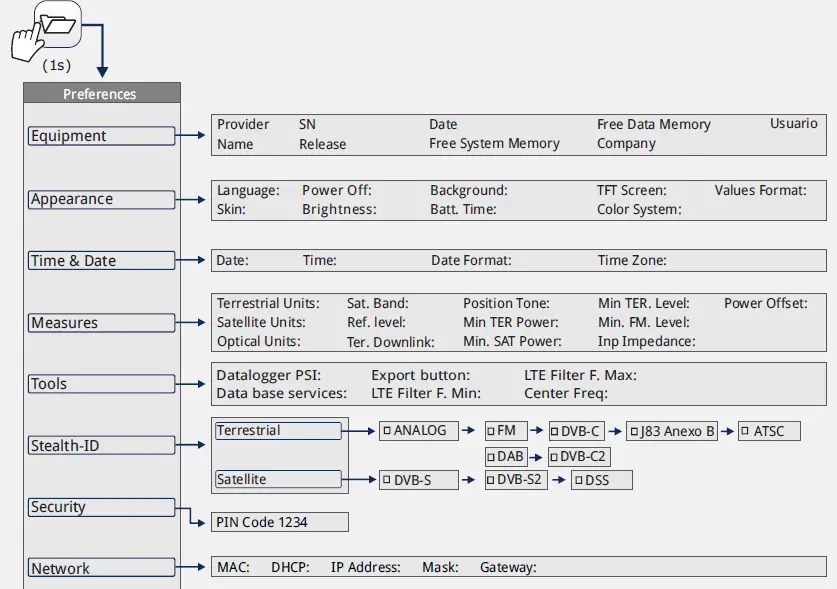Image resolution: width=837 pixels, height=589 pixels.
Task: Click the Sat. Band: setting
Action: pos(377,303)
